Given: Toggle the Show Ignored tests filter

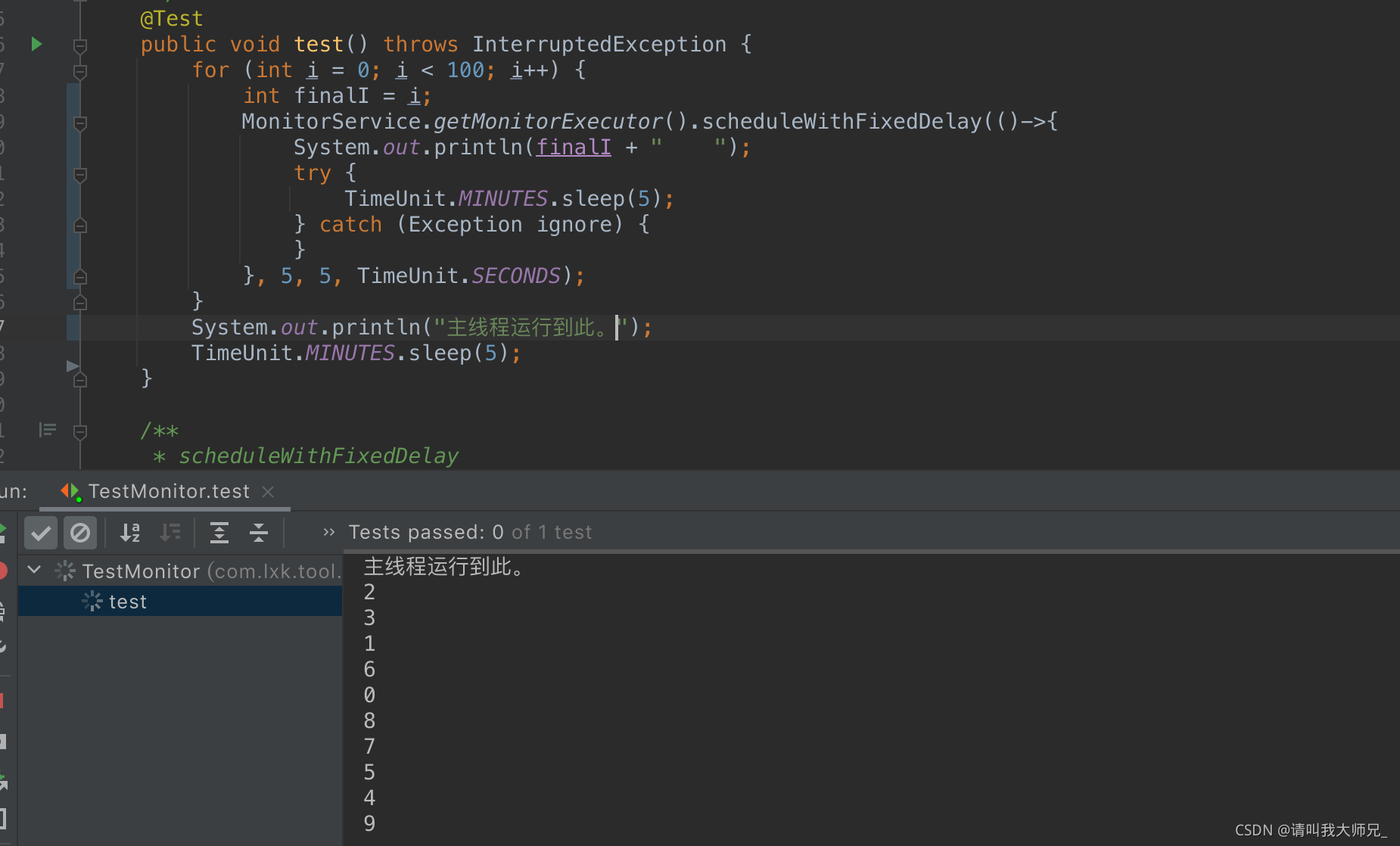Looking at the screenshot, I should [80, 532].
